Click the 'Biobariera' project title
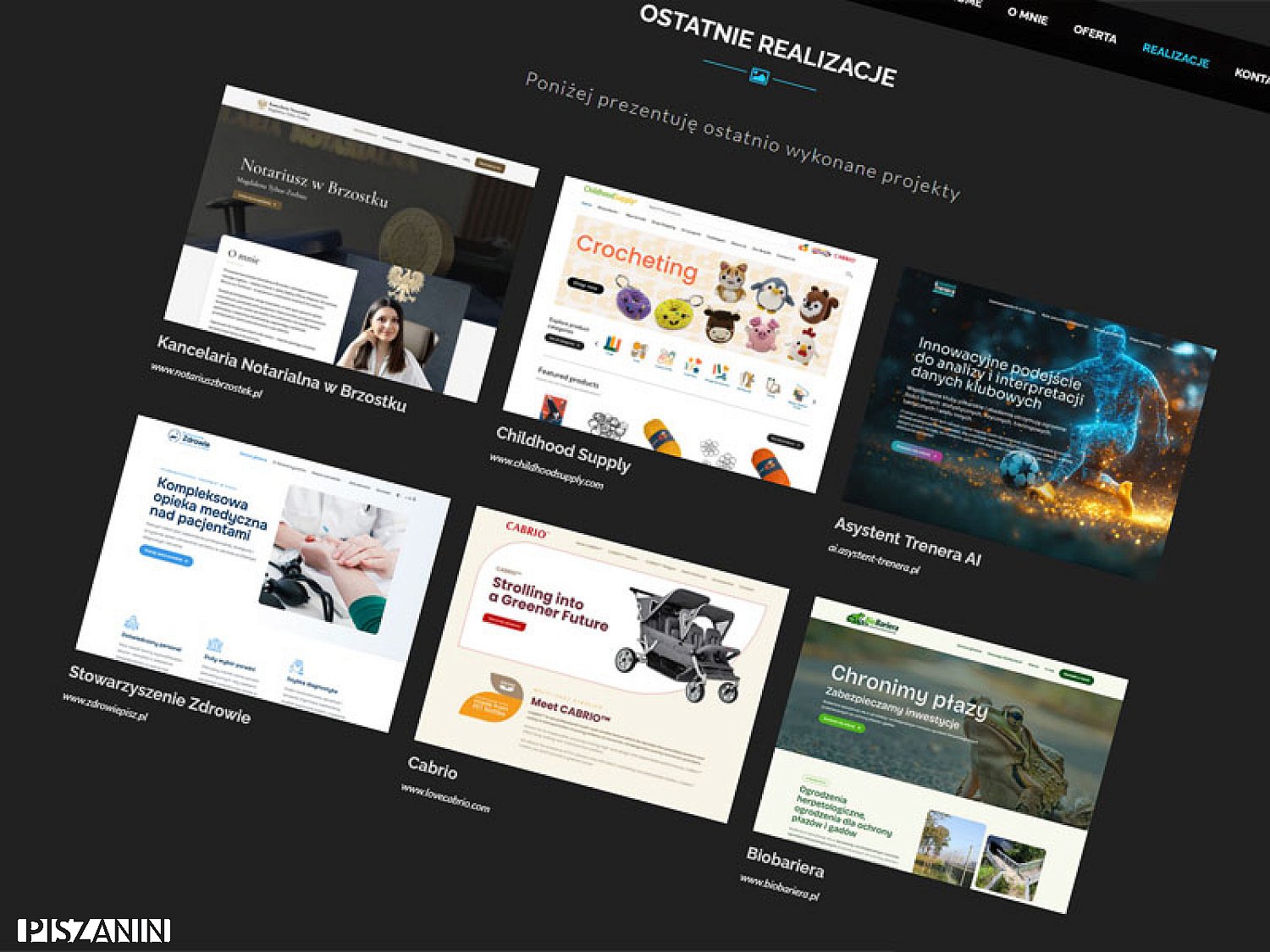Screen dimensions: 1270x952 [785, 861]
